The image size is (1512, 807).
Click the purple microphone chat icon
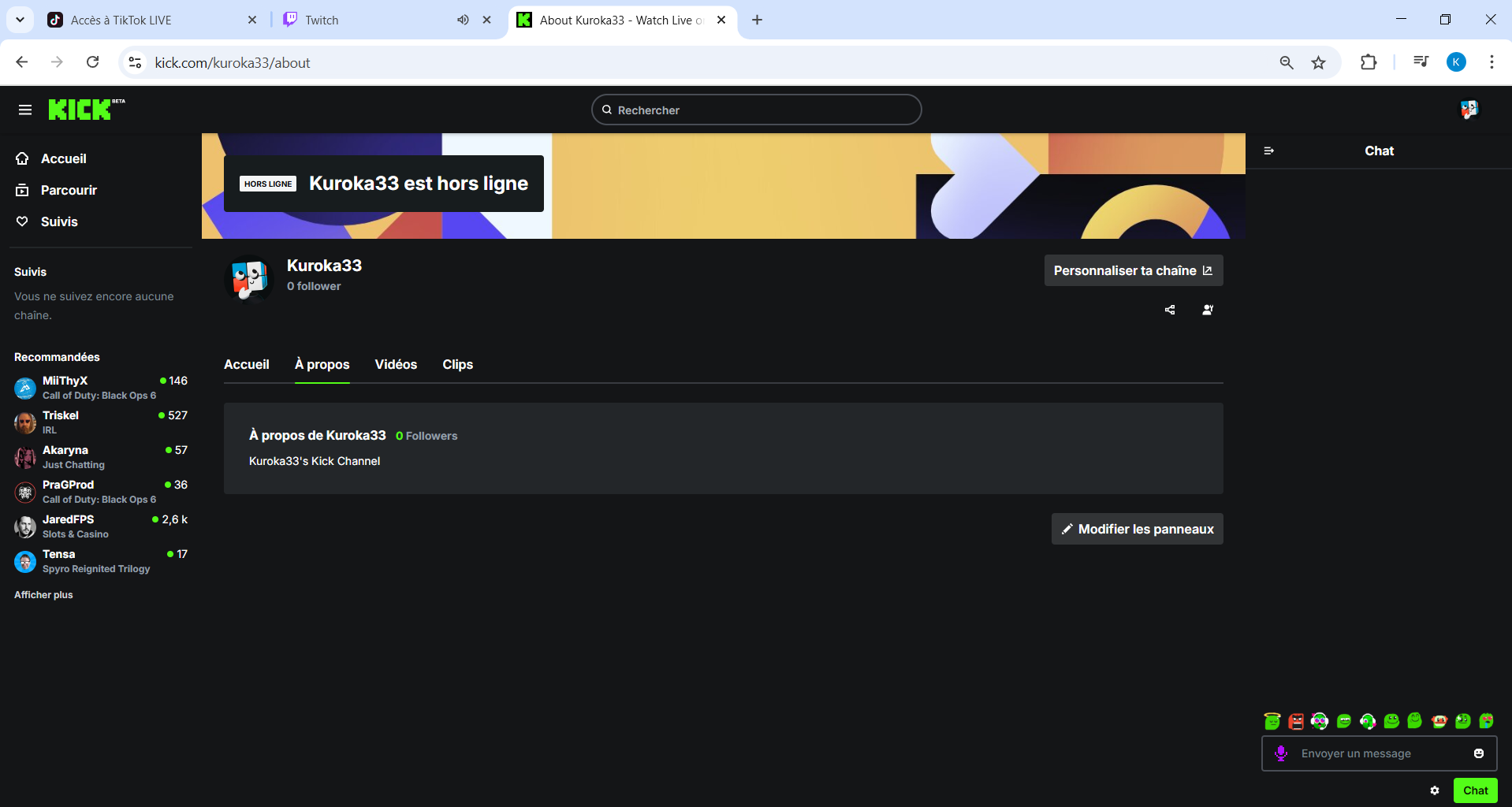(1282, 753)
